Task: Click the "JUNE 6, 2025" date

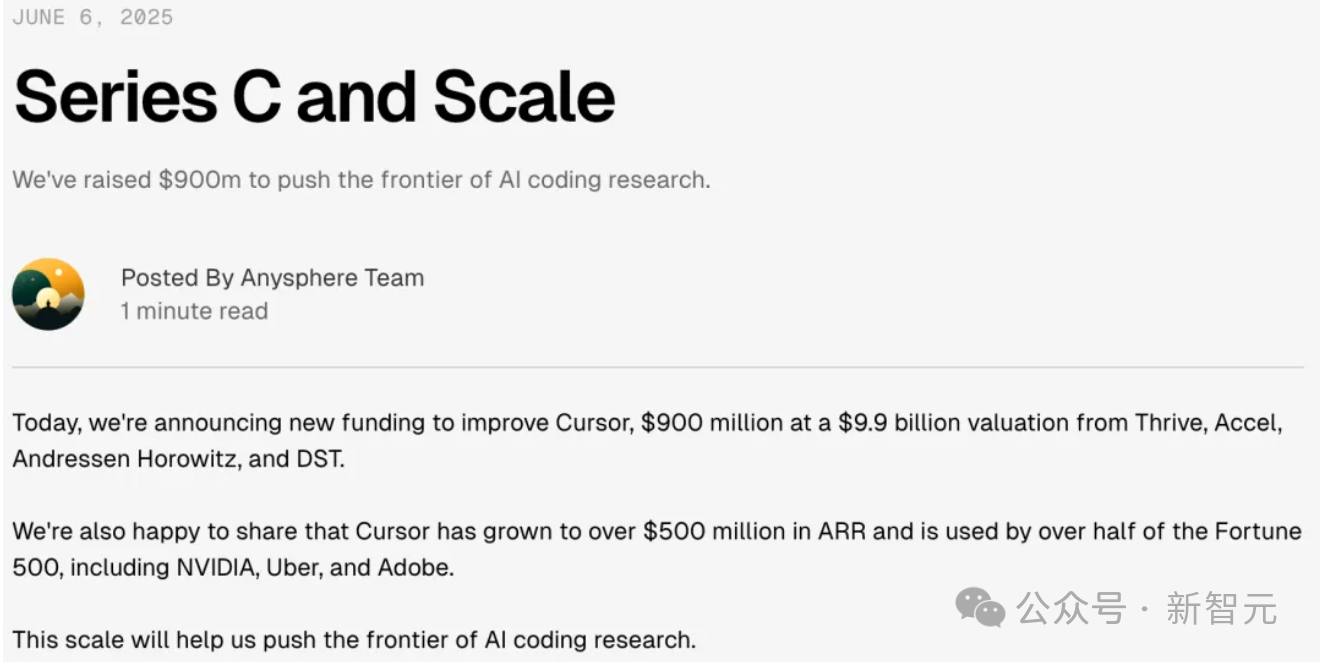Action: pos(92,17)
